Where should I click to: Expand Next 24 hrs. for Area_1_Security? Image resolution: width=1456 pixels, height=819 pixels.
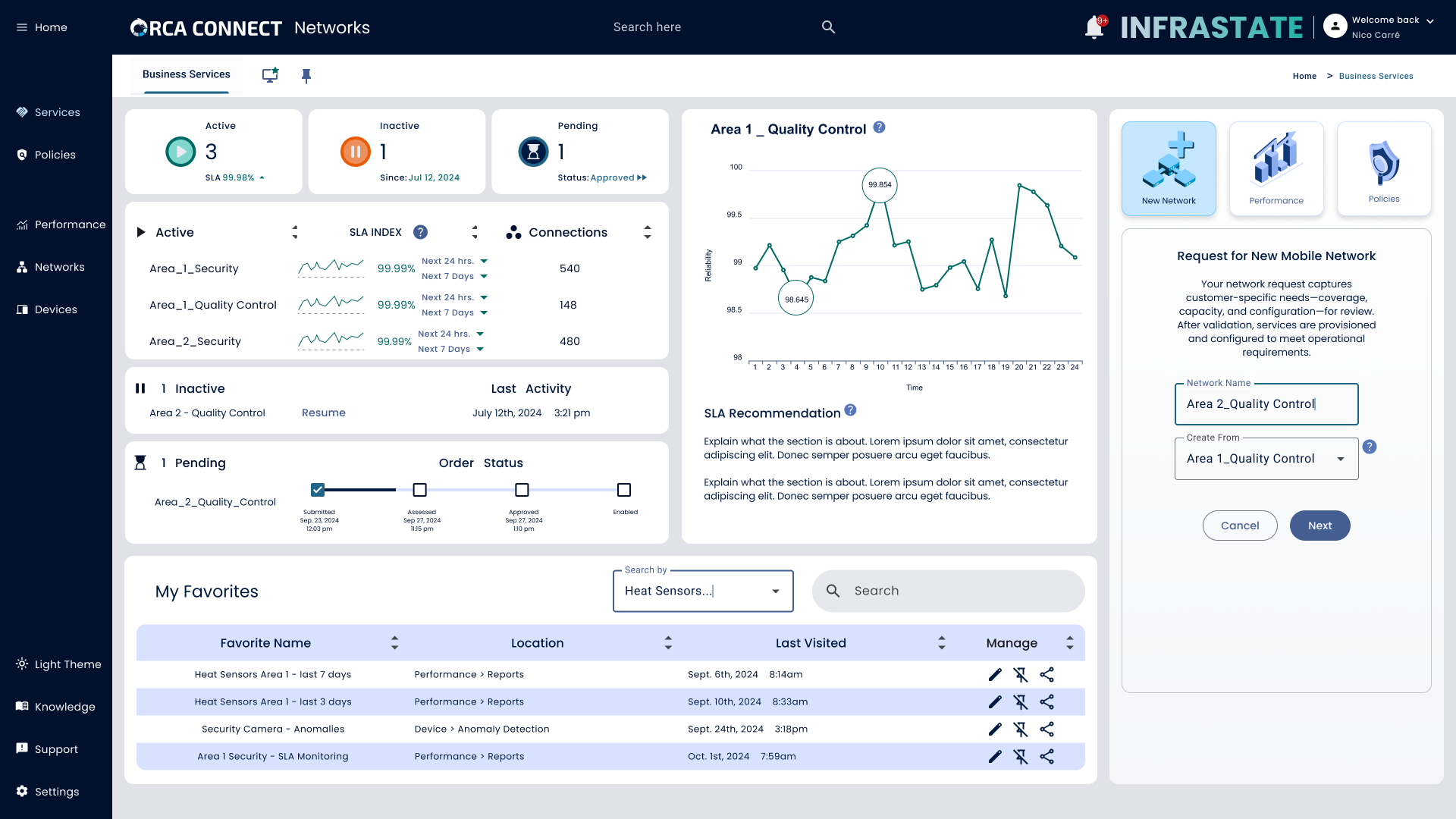tap(484, 262)
